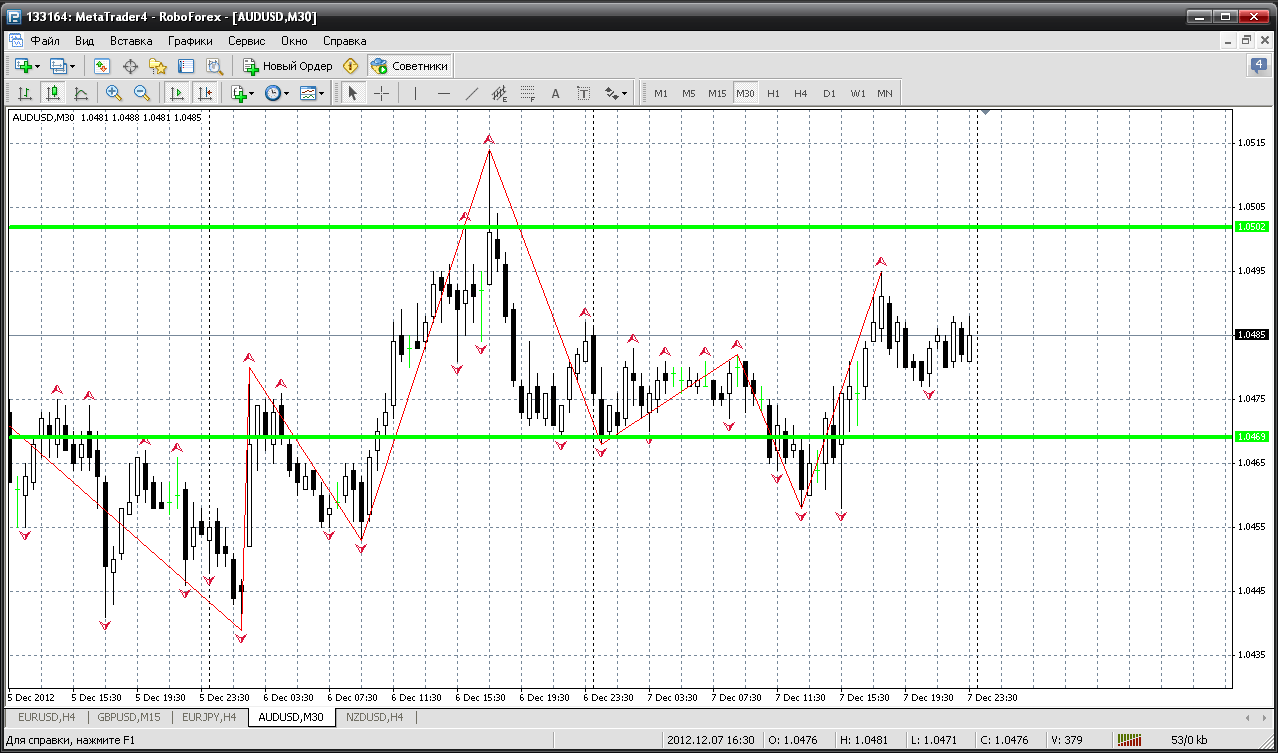
Task: Open the Periodicity clock icon
Action: pos(272,93)
